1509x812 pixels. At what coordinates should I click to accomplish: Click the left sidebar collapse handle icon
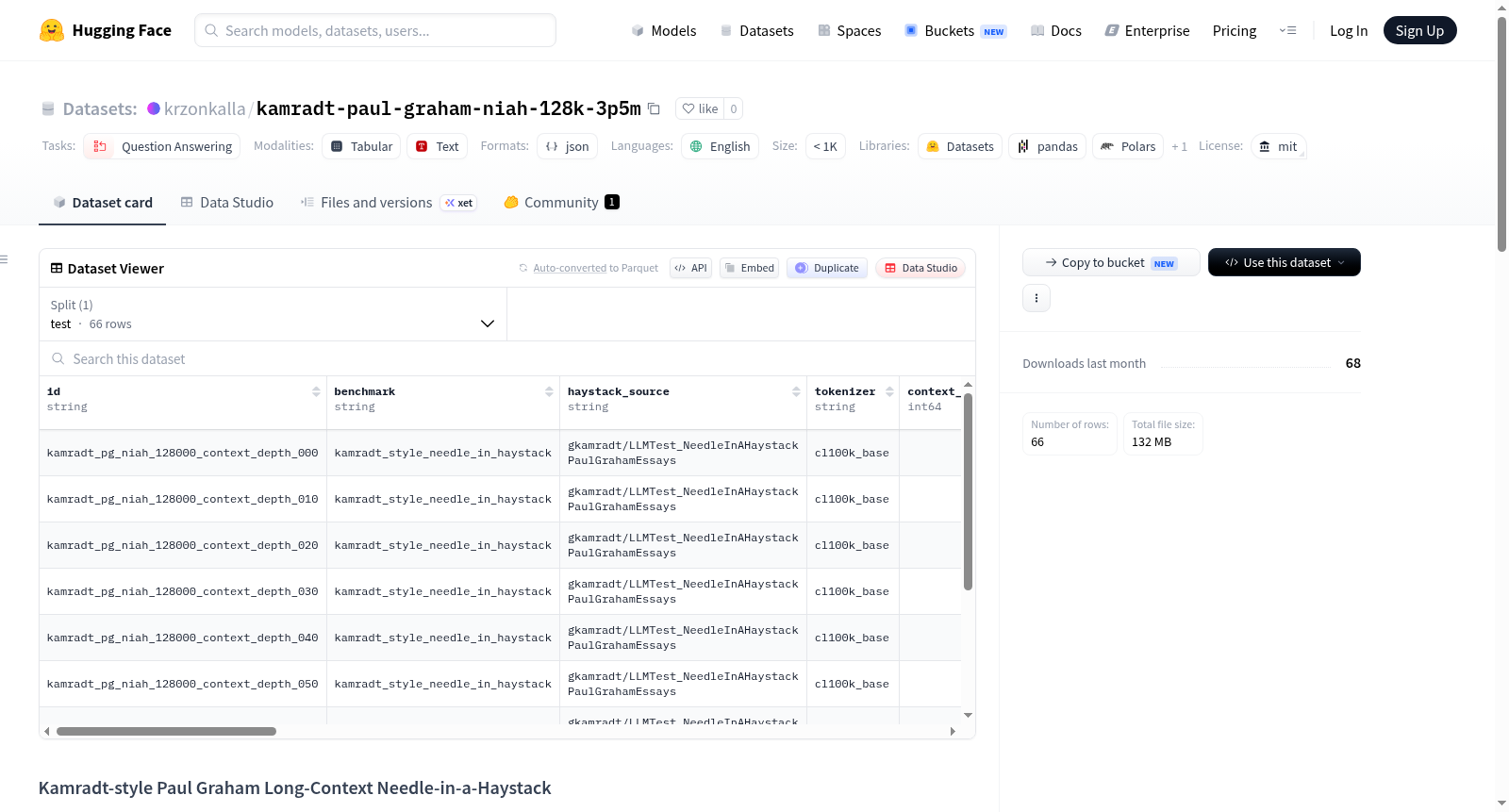(x=4, y=259)
